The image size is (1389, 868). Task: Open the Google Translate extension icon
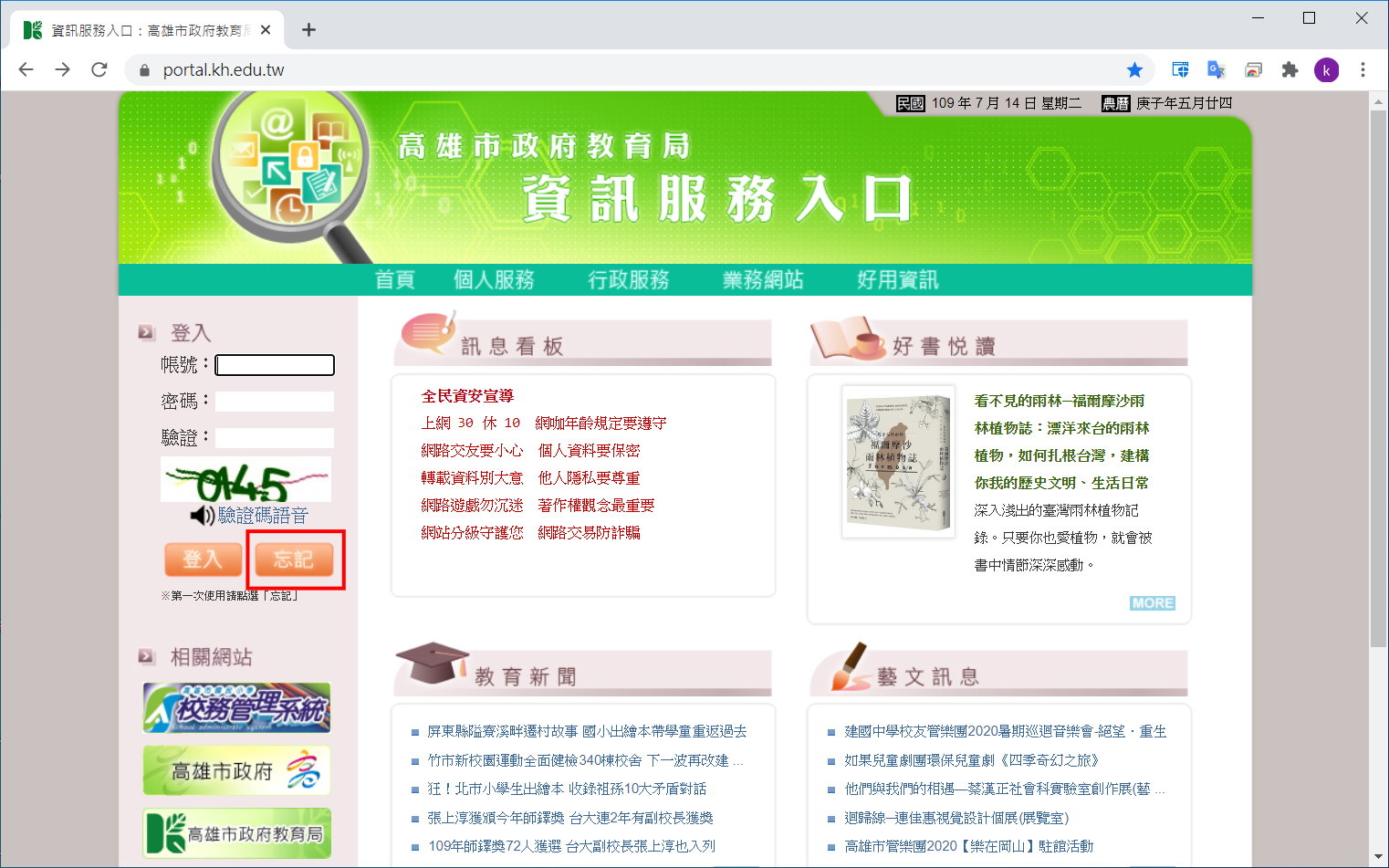[1215, 69]
